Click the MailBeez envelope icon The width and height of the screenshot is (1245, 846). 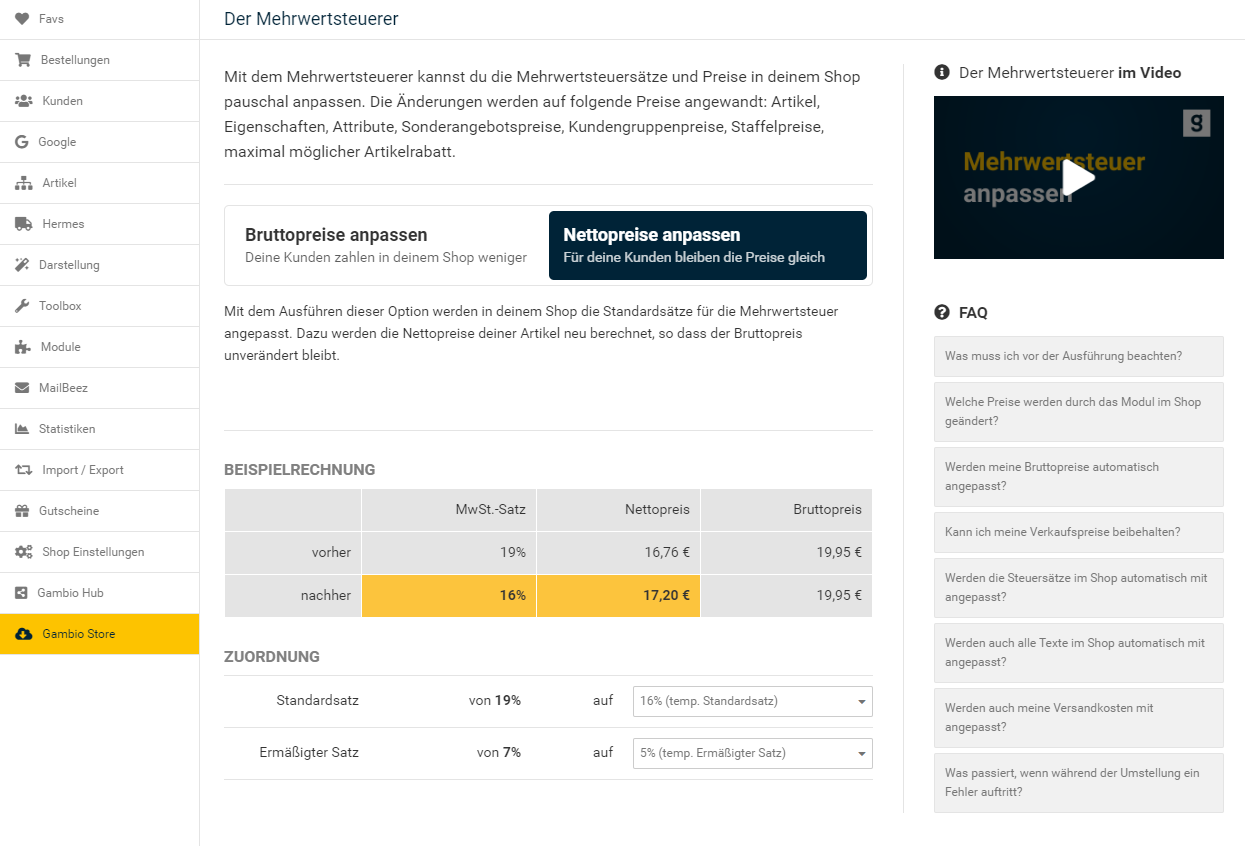pos(22,388)
